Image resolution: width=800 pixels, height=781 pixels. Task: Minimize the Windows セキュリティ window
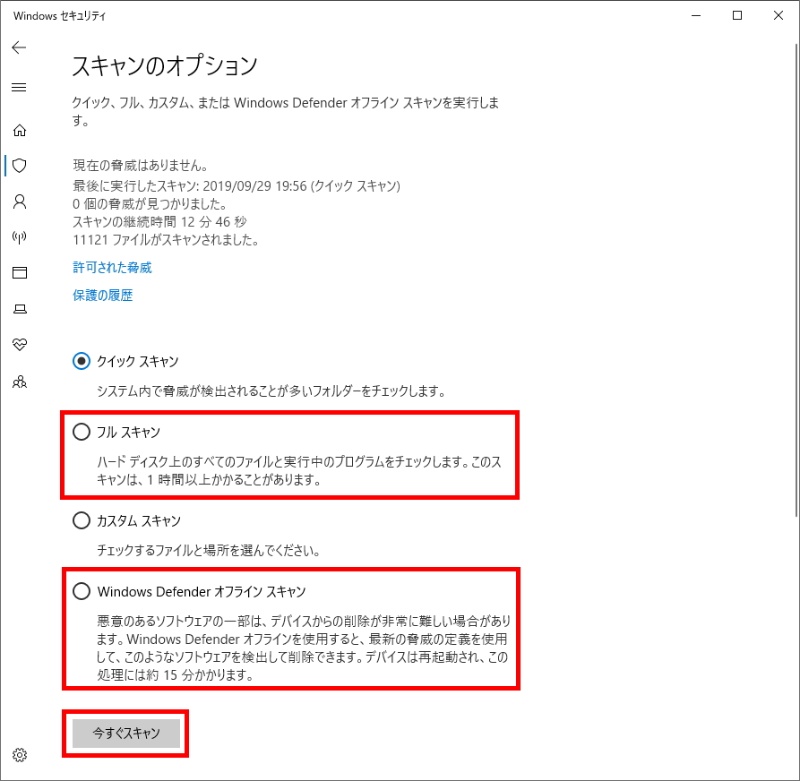691,15
